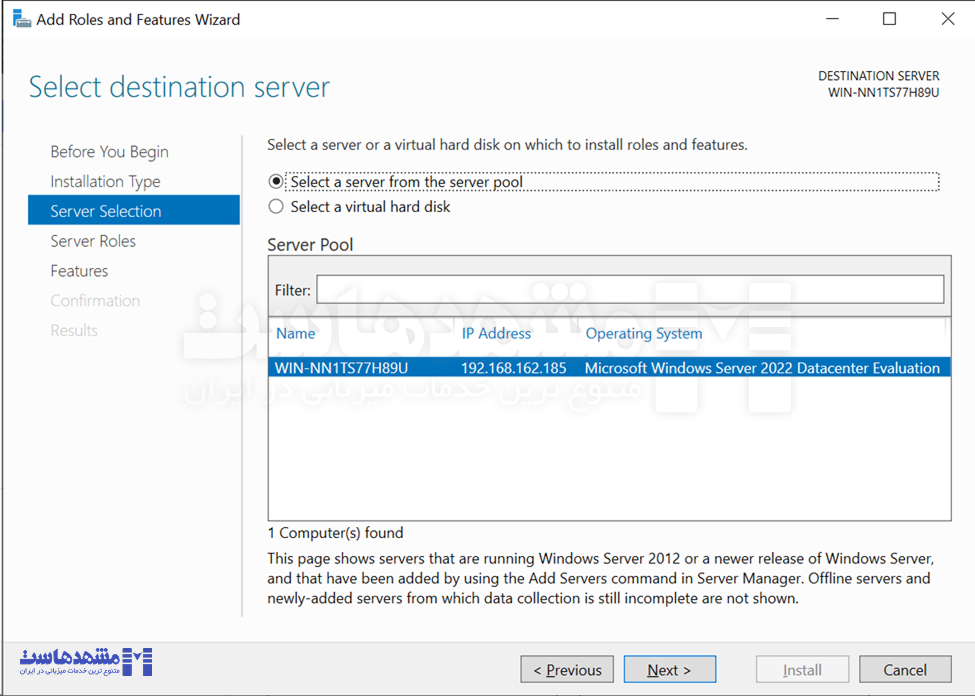Sort by Operating System column header
The image size is (975, 696).
coord(644,333)
